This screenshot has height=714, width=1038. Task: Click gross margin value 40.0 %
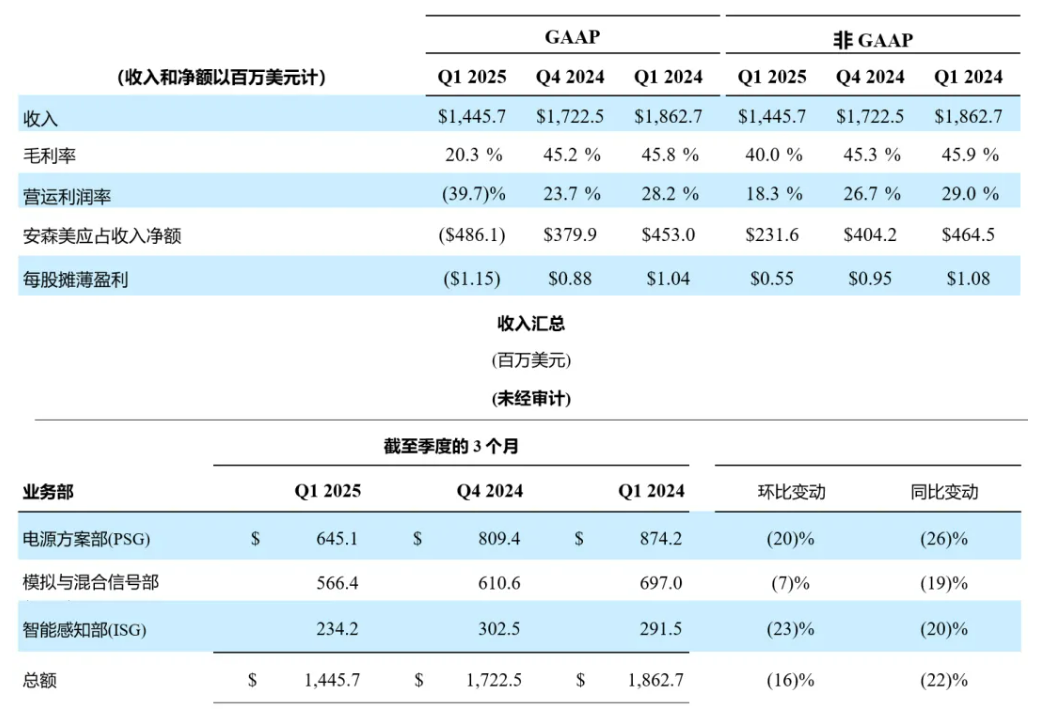(x=773, y=155)
